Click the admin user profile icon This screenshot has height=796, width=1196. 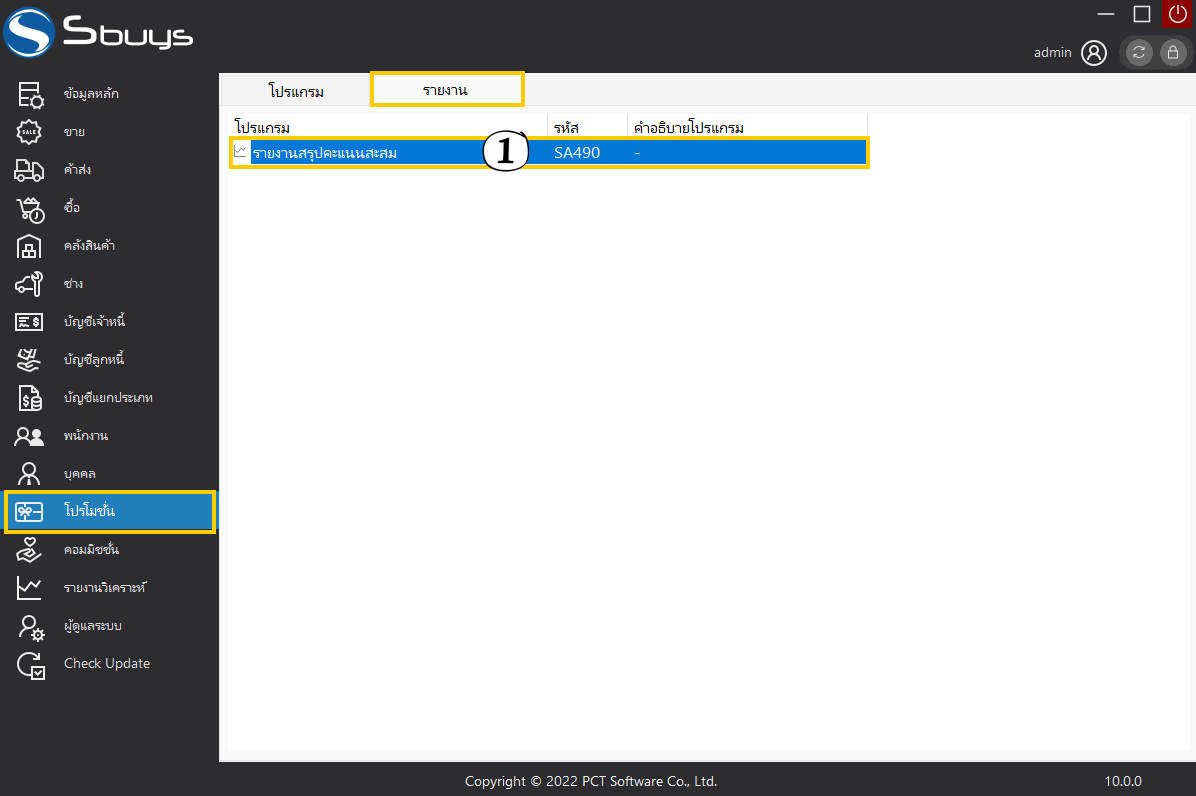[1094, 53]
